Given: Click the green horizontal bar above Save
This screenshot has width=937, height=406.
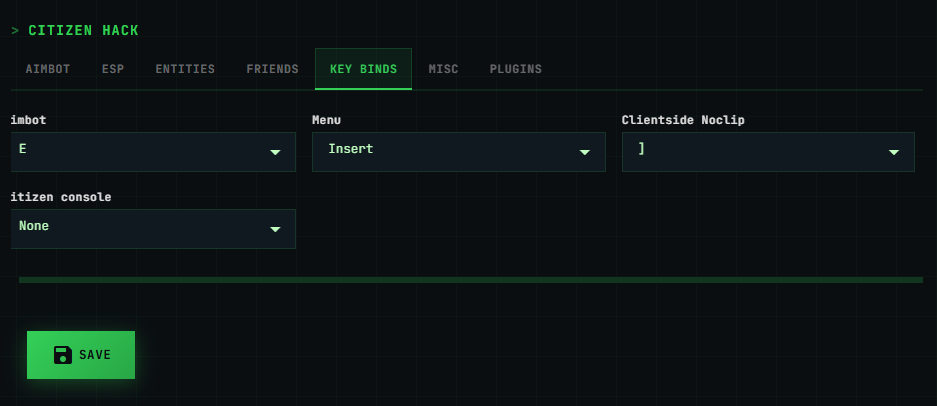Looking at the screenshot, I should click(470, 280).
